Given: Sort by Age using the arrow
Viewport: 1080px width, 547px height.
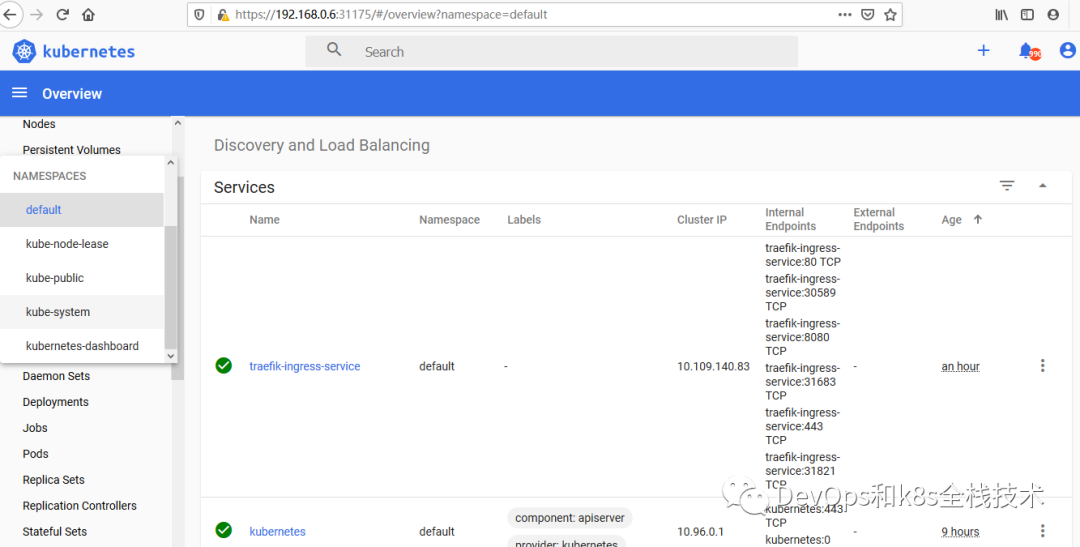Looking at the screenshot, I should tap(977, 219).
